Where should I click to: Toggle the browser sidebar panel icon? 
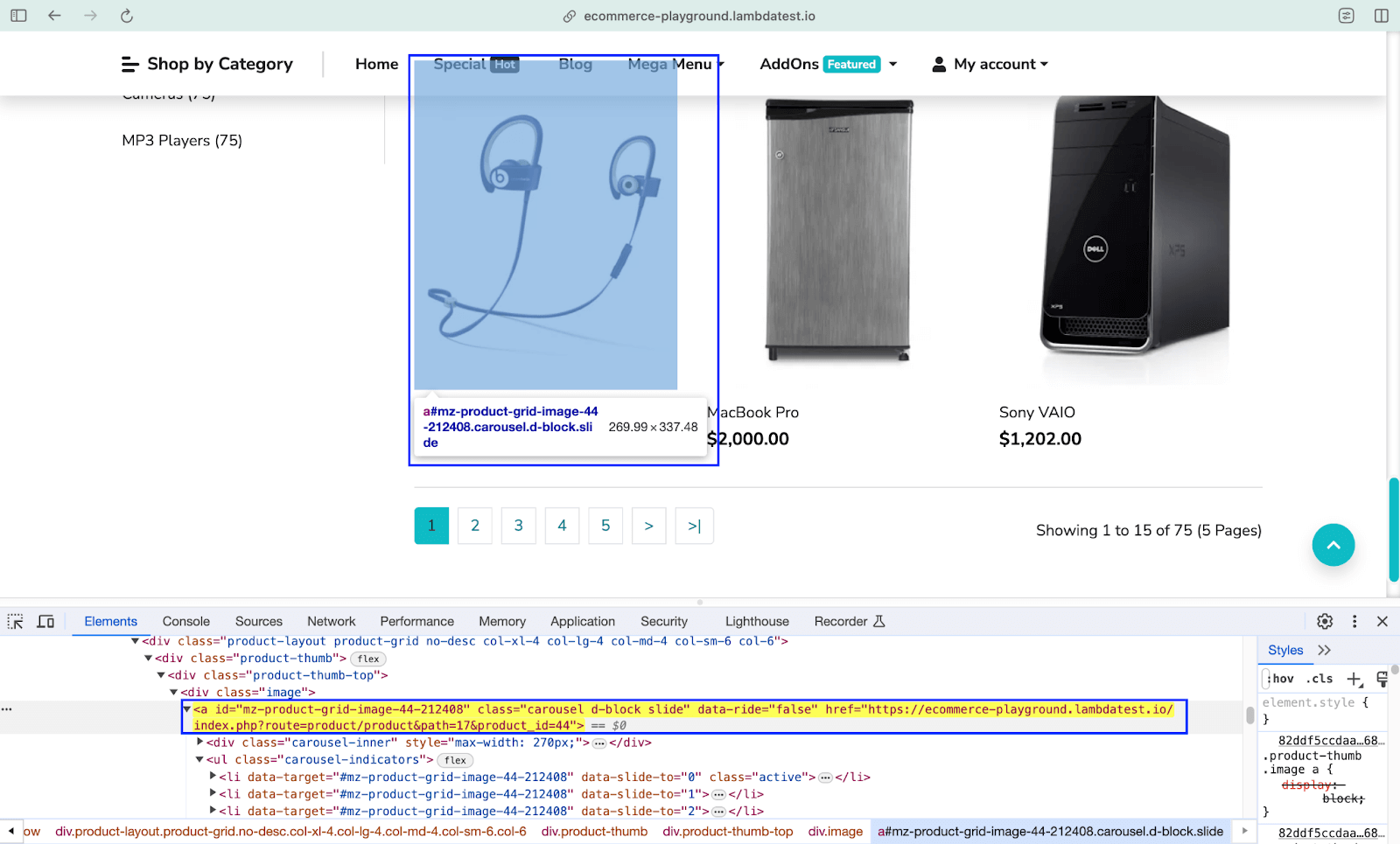18,16
